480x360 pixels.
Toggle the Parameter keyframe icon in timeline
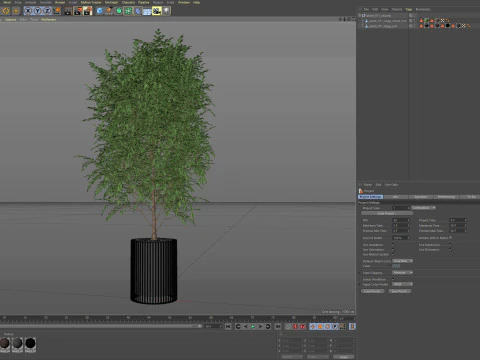(x=335, y=327)
